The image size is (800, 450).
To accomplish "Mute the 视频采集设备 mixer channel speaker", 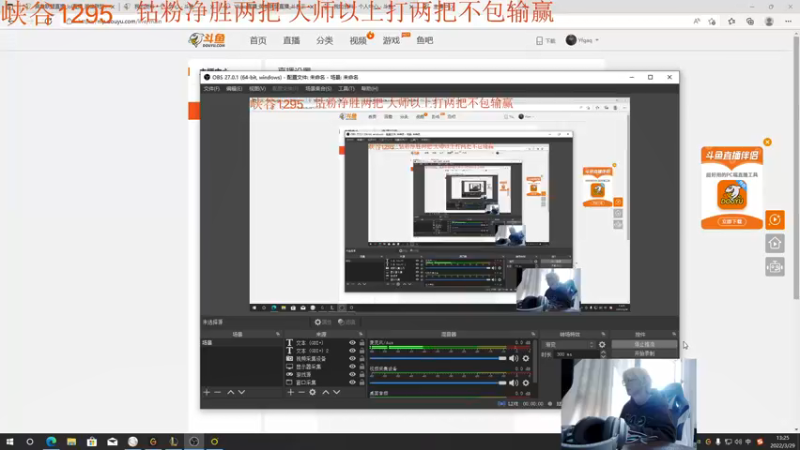I will coord(514,383).
